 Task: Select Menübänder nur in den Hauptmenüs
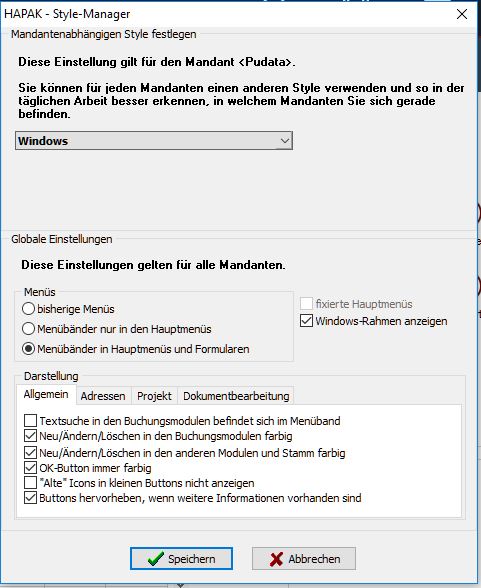28,329
